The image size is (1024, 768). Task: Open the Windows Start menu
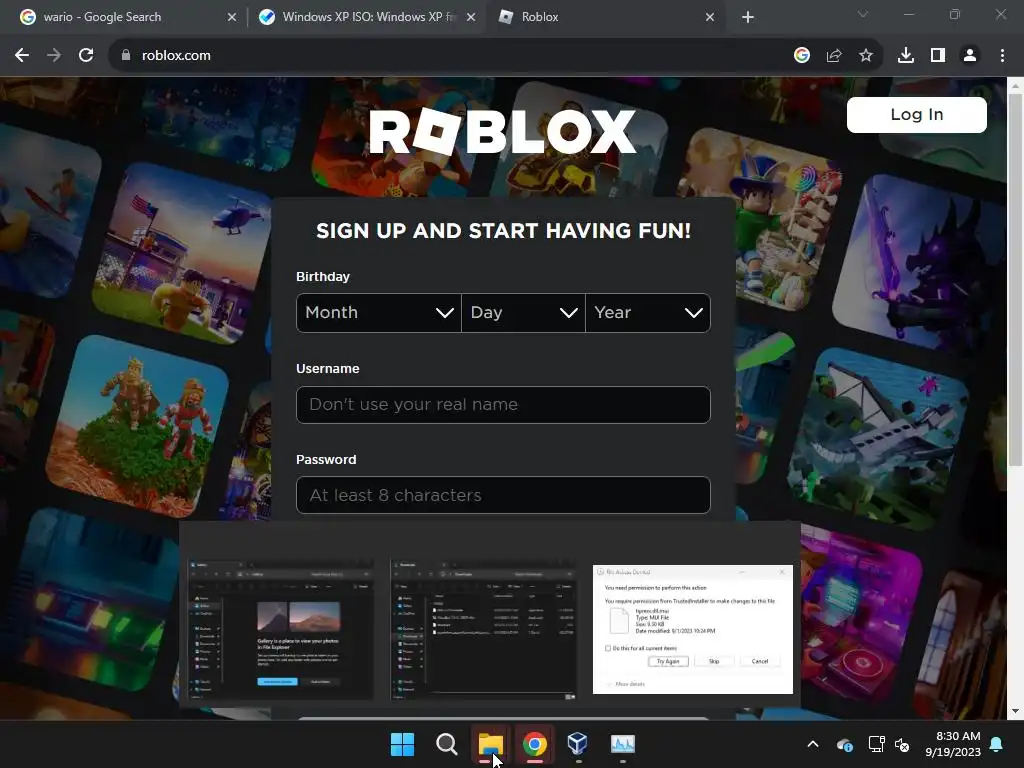pyautogui.click(x=402, y=744)
